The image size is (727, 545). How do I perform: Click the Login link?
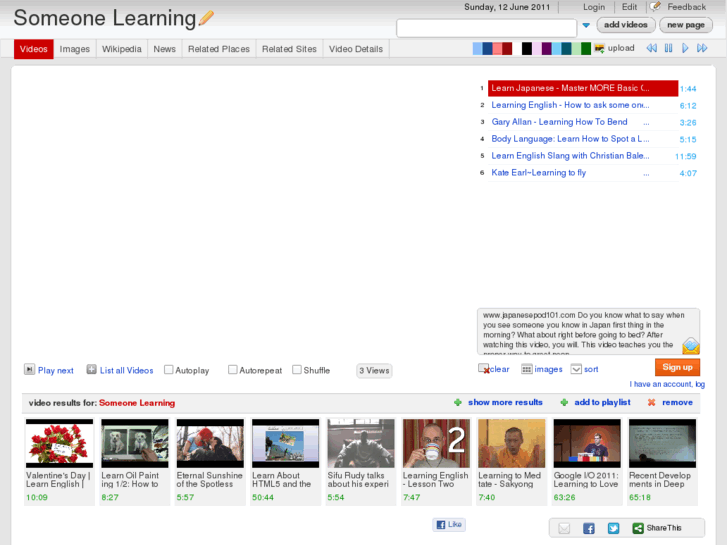tap(594, 7)
